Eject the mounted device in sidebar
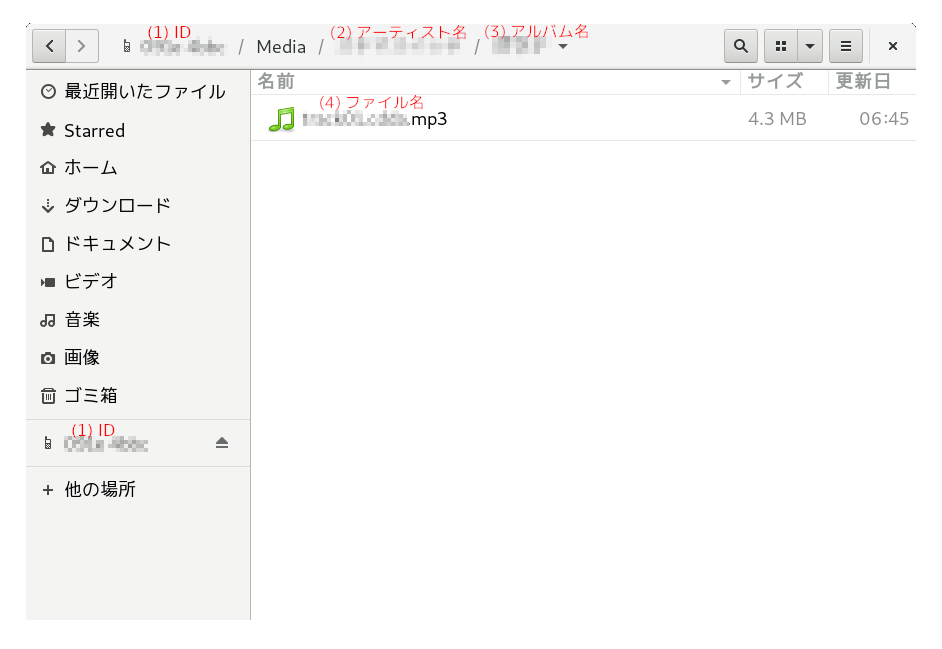 (x=222, y=443)
